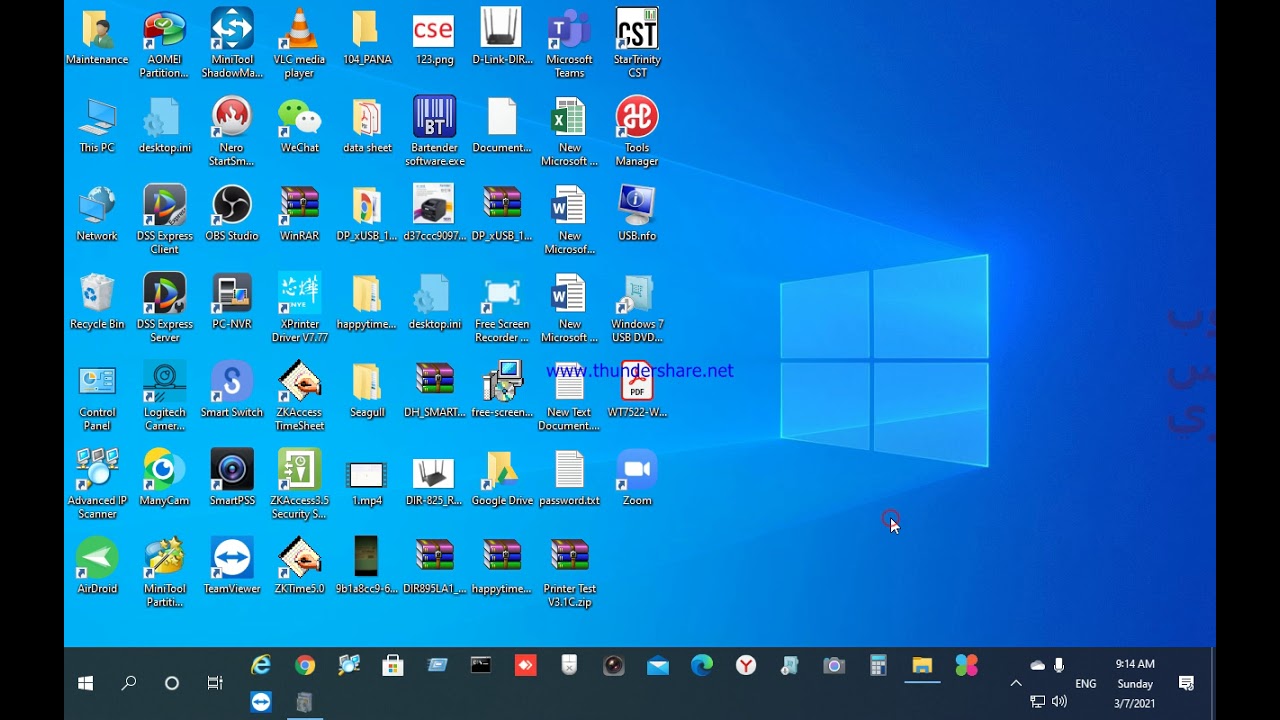Launch Logitech Camera shortcut
Image resolution: width=1280 pixels, height=720 pixels.
pos(165,397)
